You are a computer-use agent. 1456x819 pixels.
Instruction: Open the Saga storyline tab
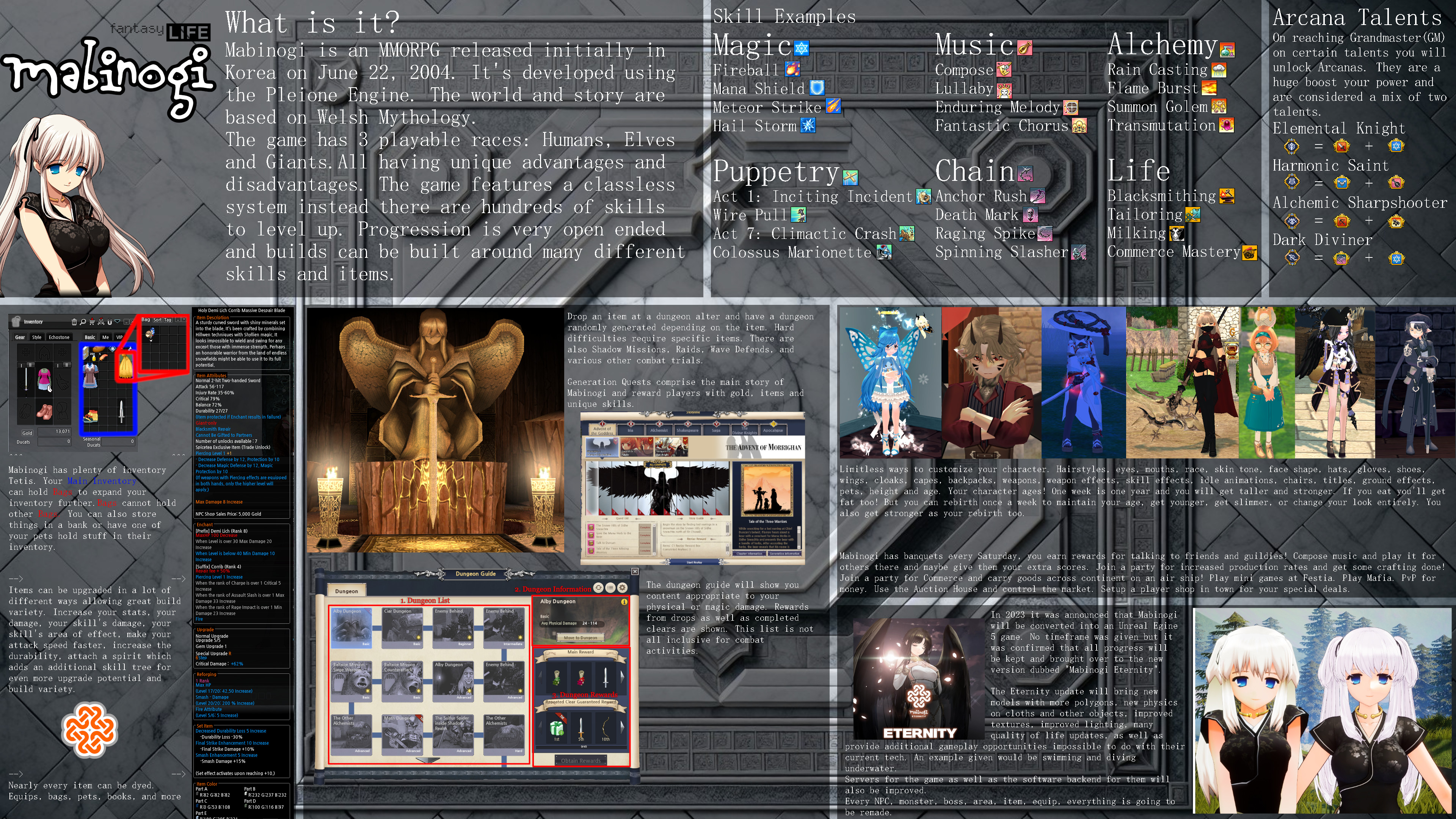point(716,430)
